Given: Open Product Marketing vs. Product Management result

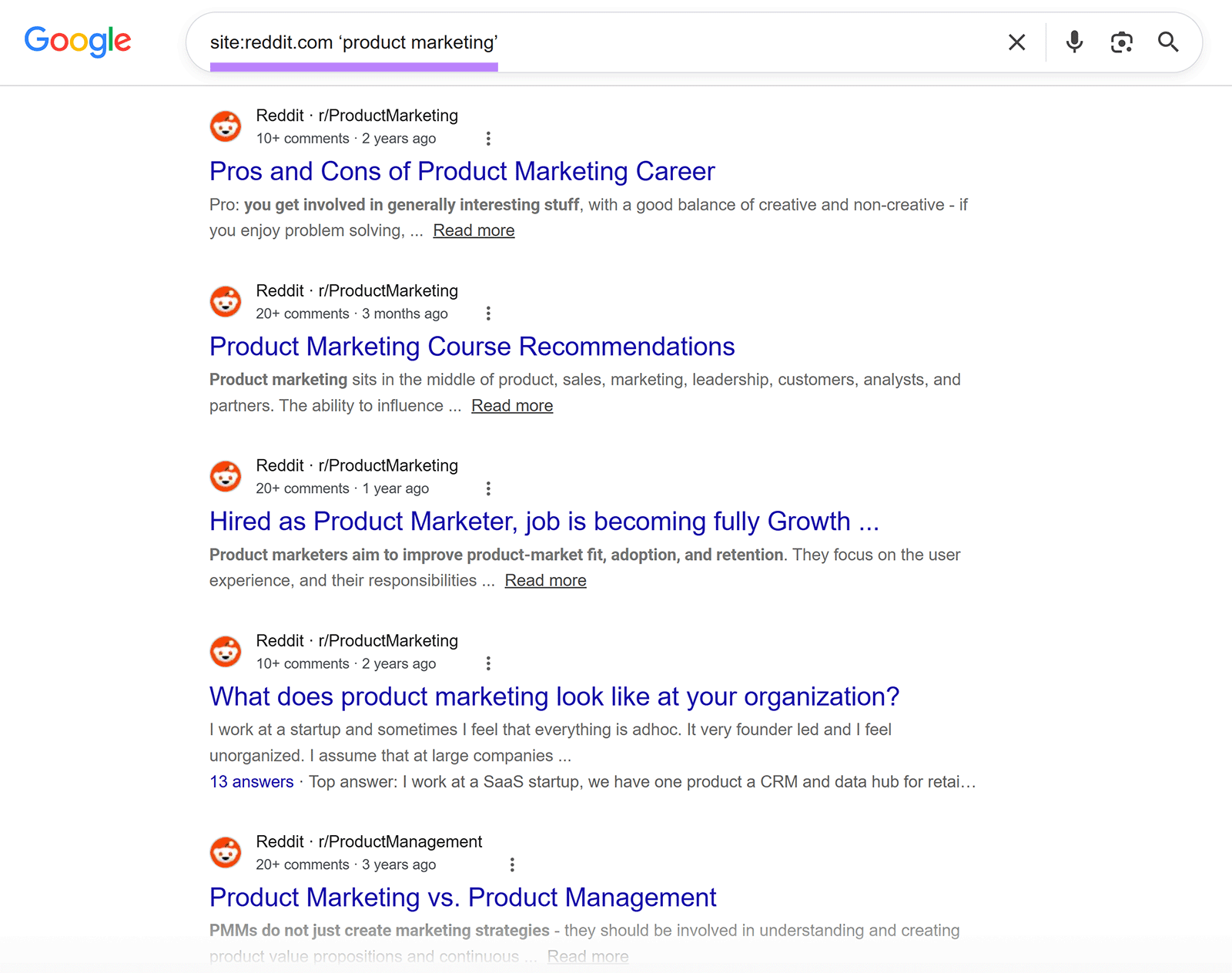Looking at the screenshot, I should click(x=463, y=898).
